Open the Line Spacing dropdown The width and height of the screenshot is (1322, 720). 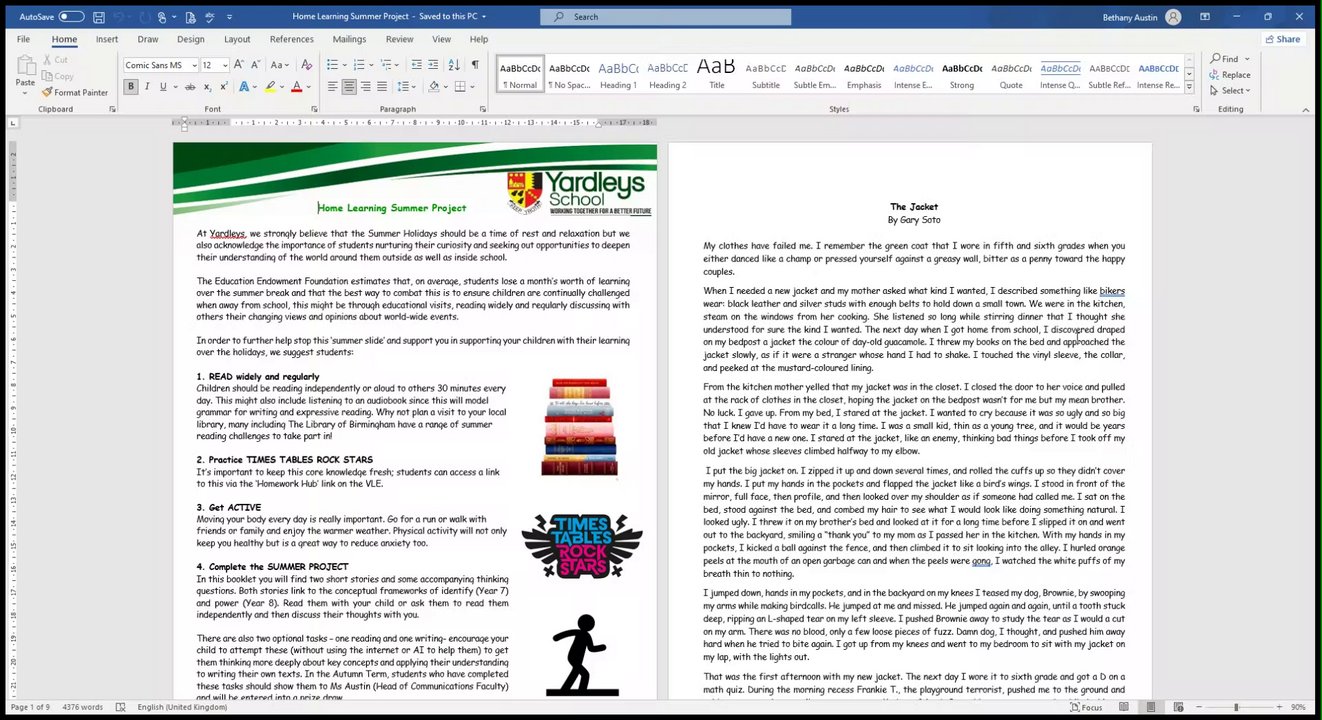(407, 87)
